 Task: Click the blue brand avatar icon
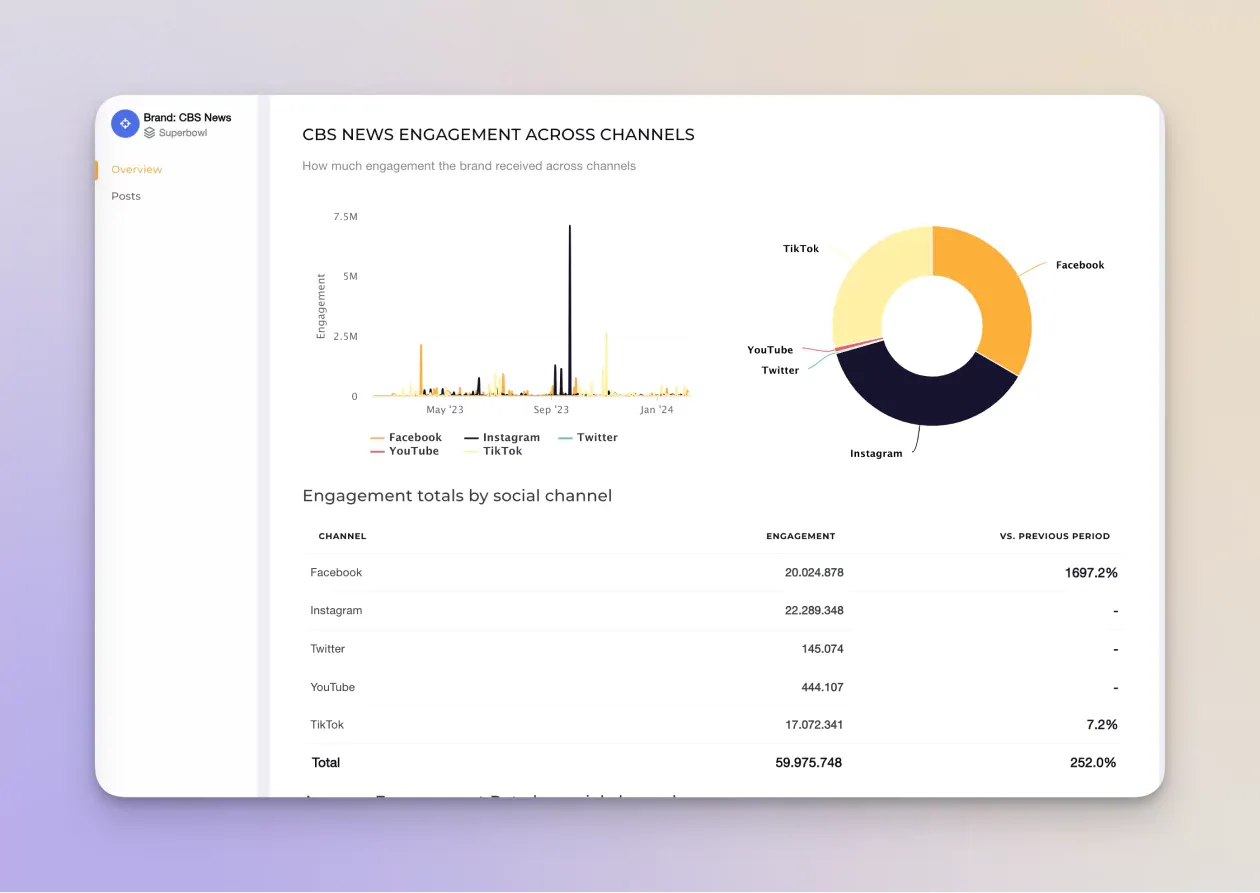tap(125, 123)
